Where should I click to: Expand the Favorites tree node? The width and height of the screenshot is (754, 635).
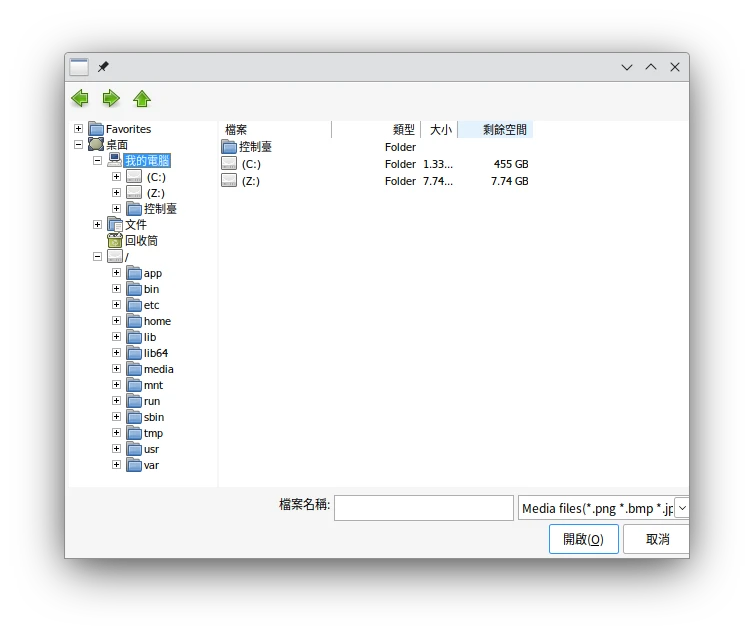[x=79, y=129]
